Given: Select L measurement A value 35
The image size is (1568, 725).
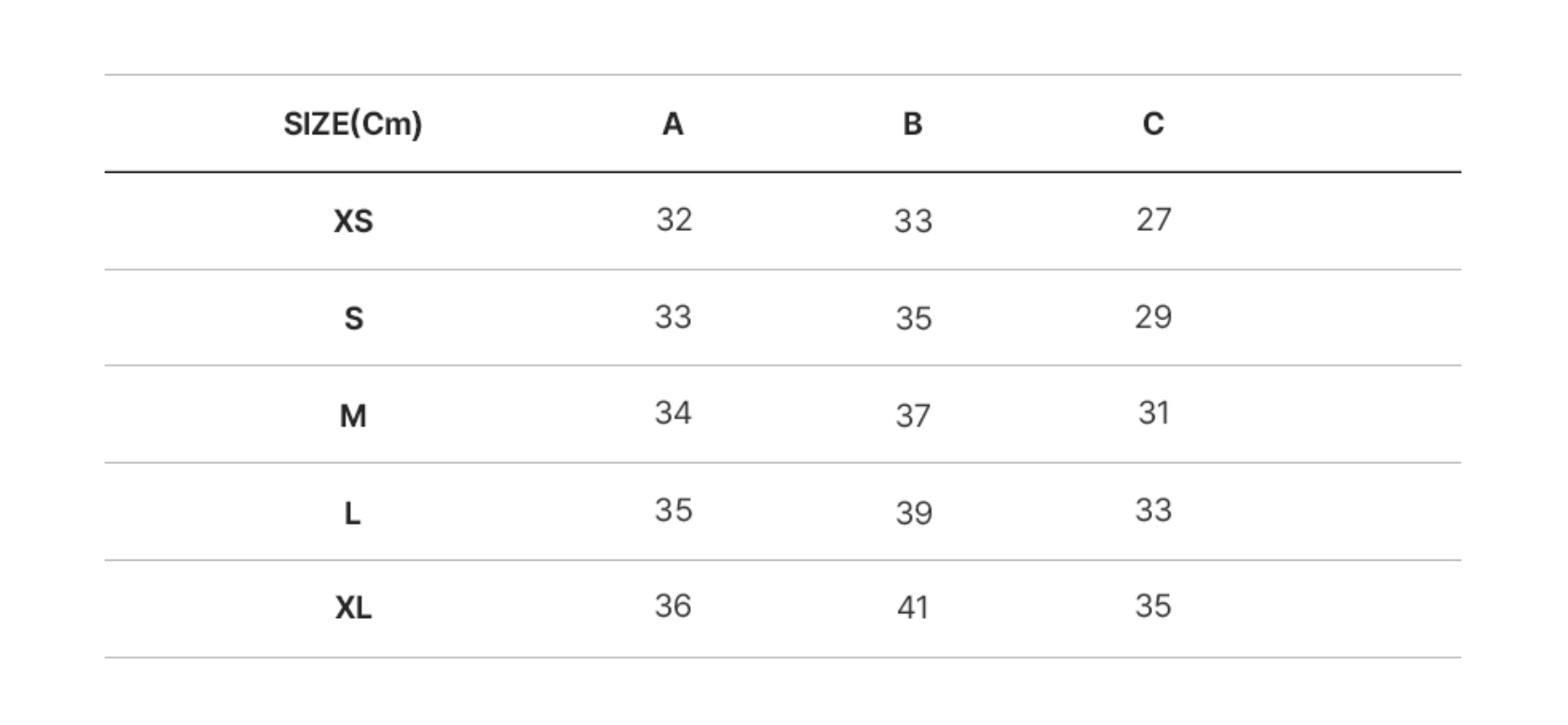Looking at the screenshot, I should [x=673, y=510].
